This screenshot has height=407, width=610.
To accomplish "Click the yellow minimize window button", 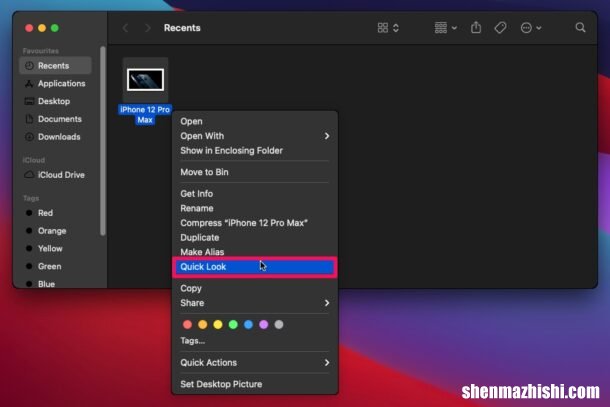I will tap(42, 28).
